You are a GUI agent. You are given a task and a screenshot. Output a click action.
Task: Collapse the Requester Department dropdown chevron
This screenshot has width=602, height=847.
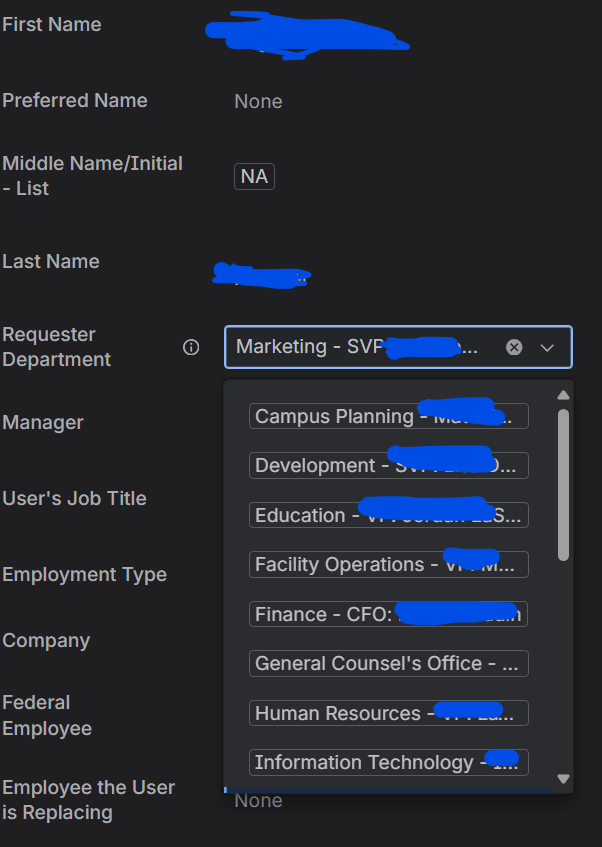click(547, 348)
